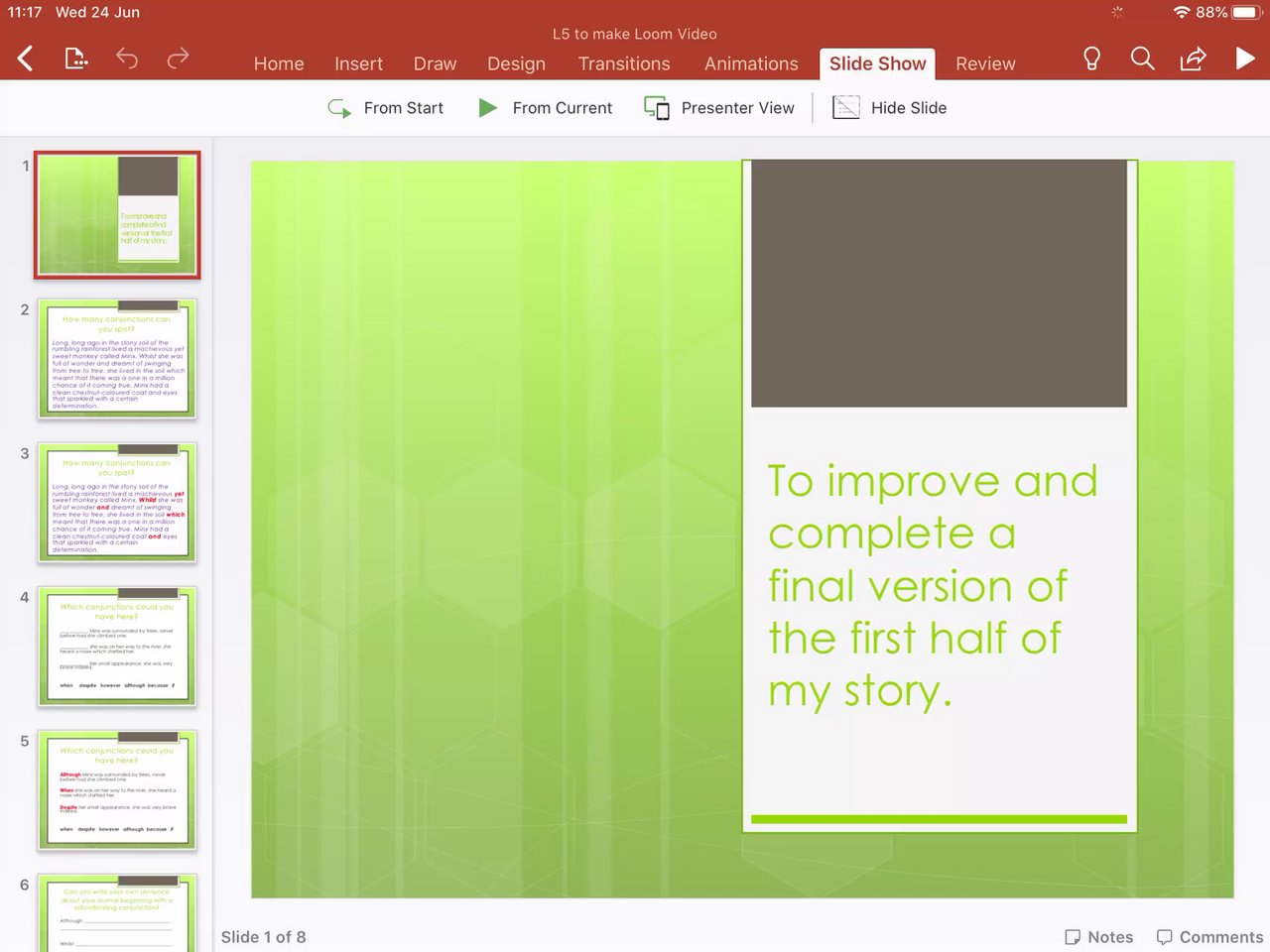This screenshot has height=952, width=1270.
Task: Open the Review tab
Action: coord(985,63)
